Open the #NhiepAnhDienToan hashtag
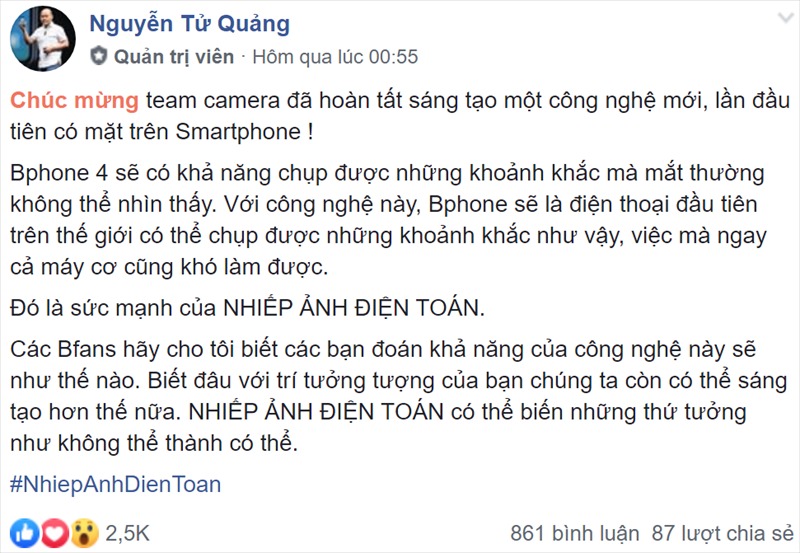 (x=115, y=484)
